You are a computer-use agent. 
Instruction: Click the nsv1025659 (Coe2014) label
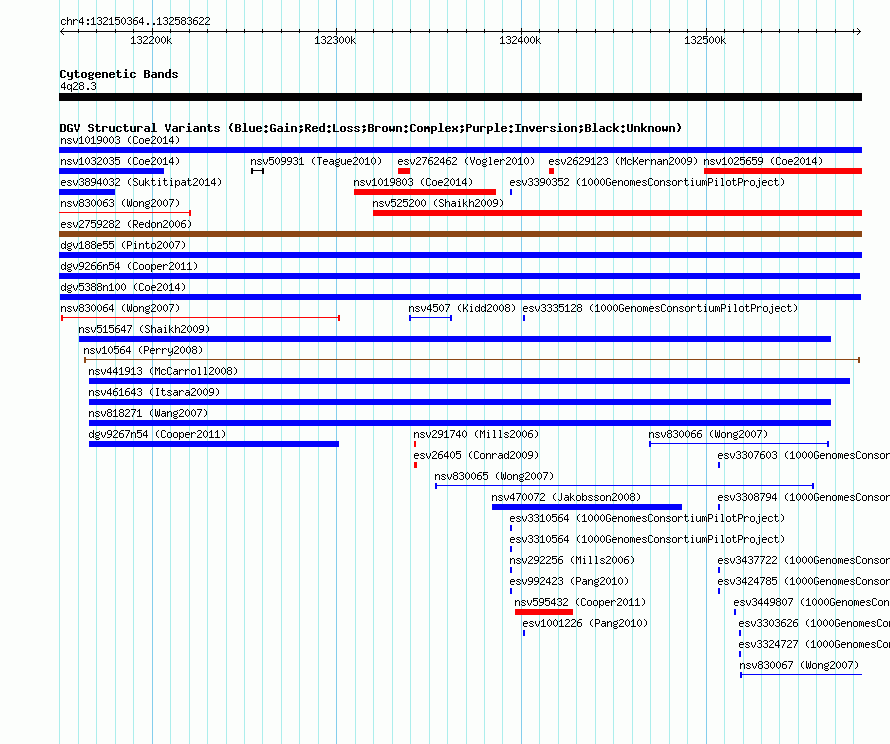[763, 161]
